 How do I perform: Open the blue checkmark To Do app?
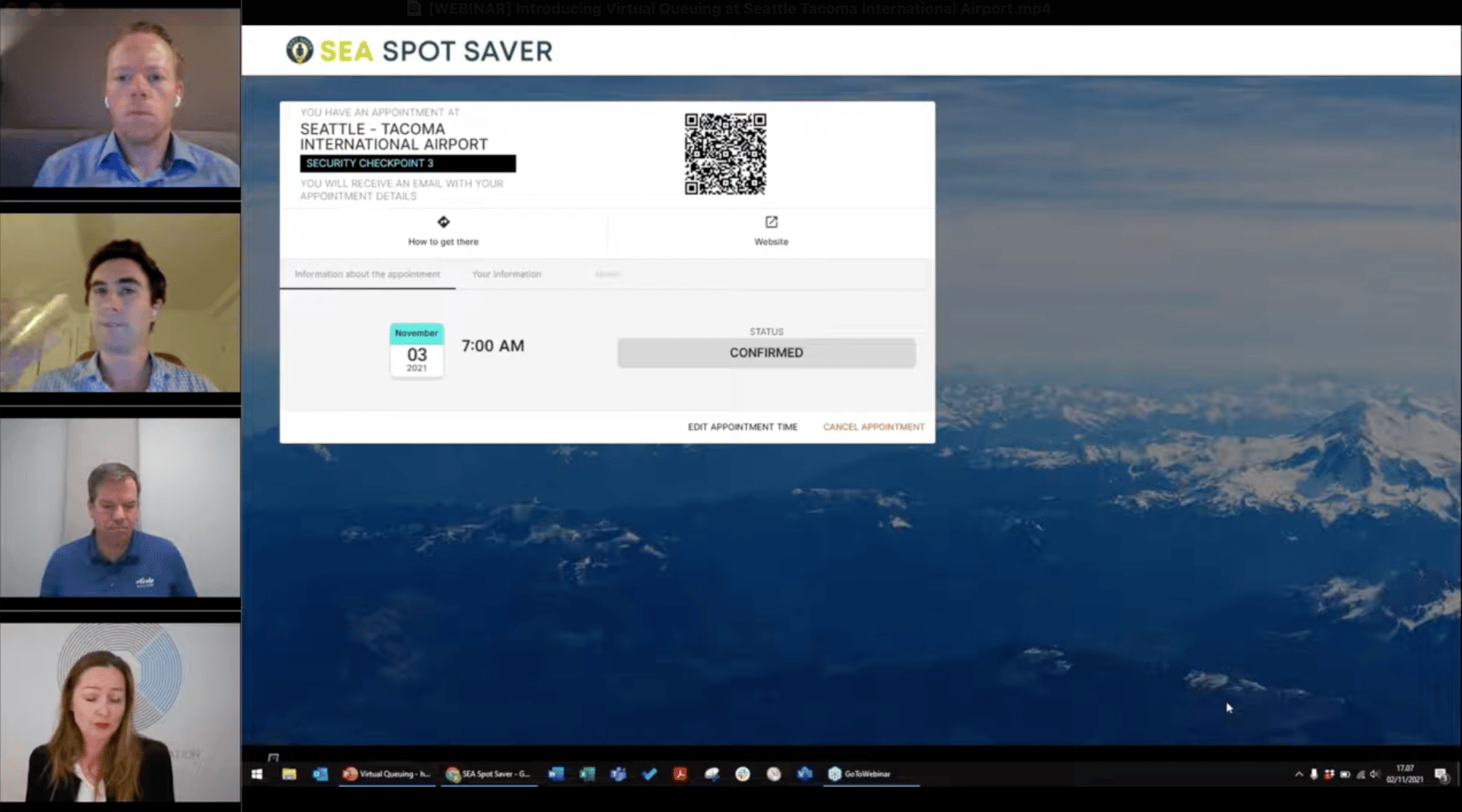point(649,774)
